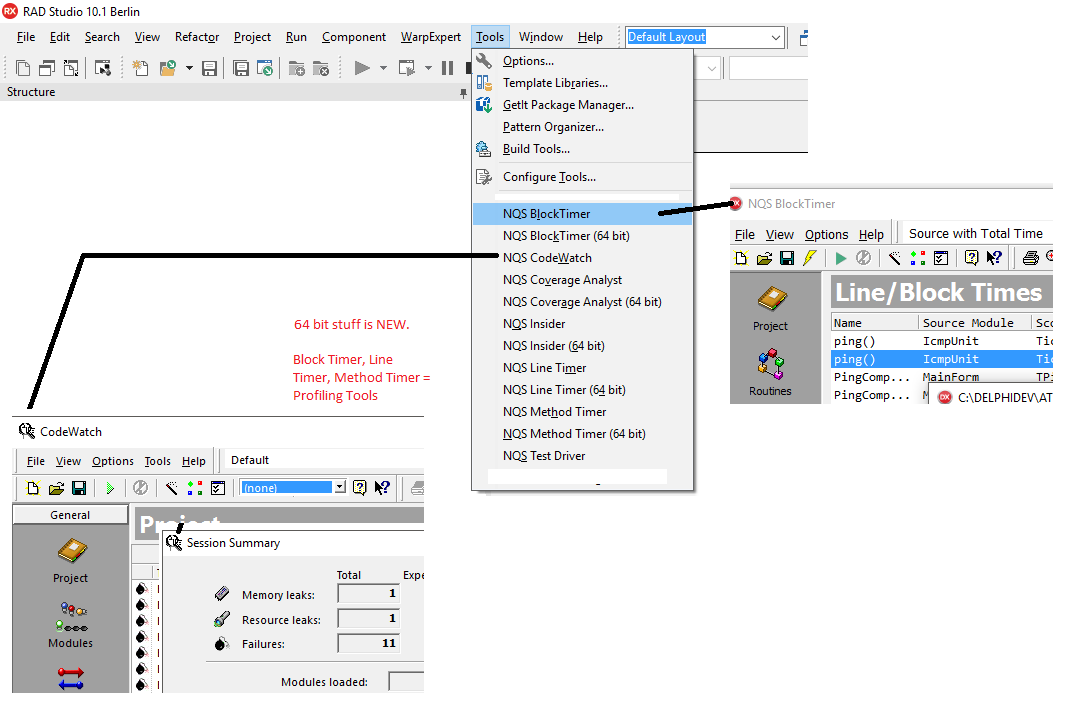Click the Open folder icon in BlockTimer toolbar
Image resolution: width=1080 pixels, height=704 pixels.
pos(764,258)
